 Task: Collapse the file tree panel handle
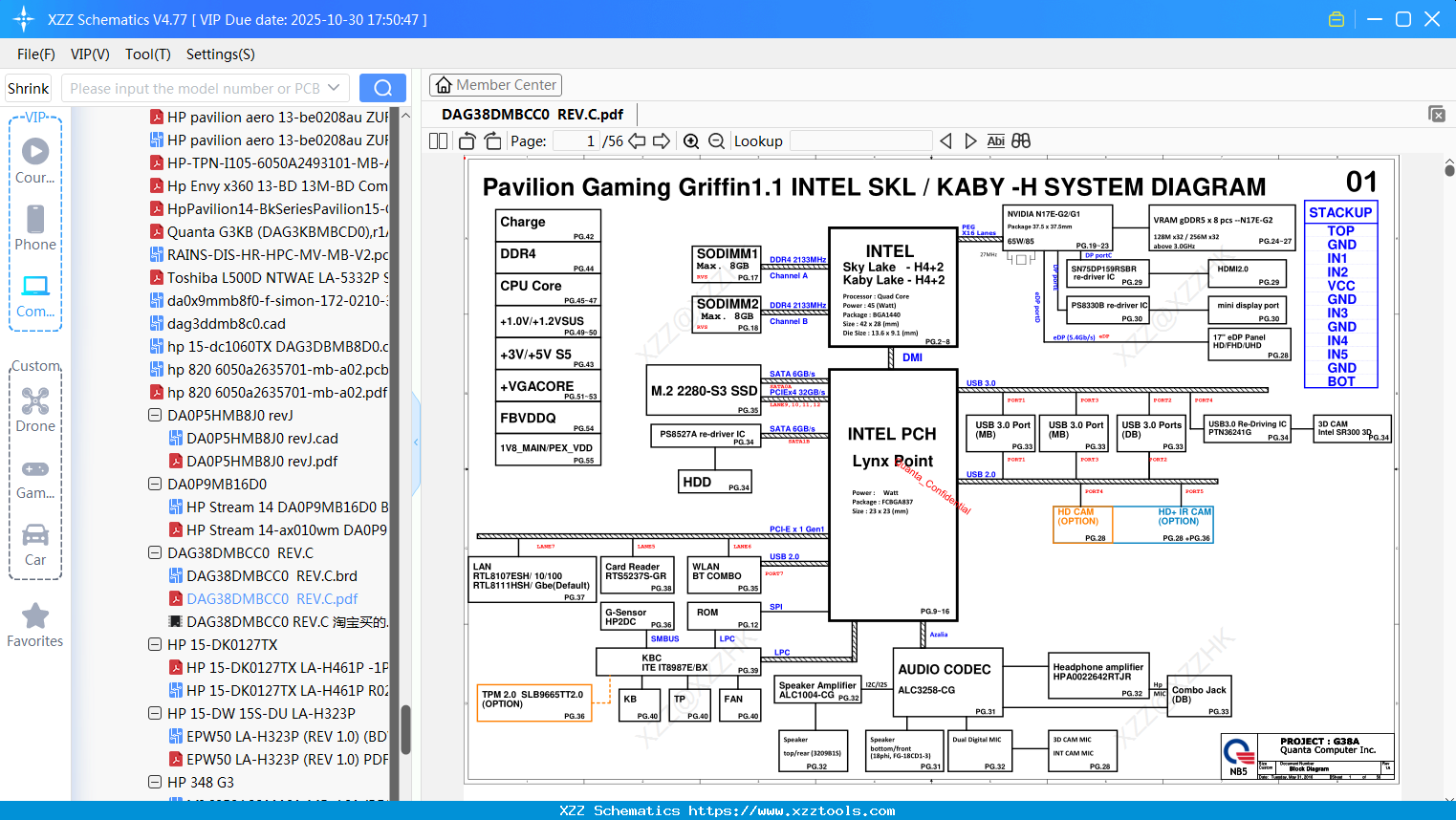coord(416,442)
